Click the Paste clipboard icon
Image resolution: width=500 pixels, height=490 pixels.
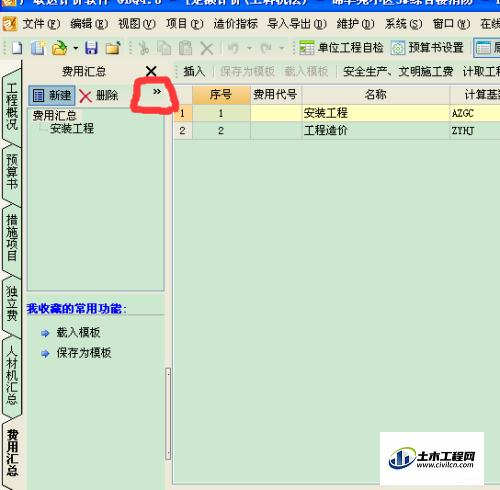185,48
